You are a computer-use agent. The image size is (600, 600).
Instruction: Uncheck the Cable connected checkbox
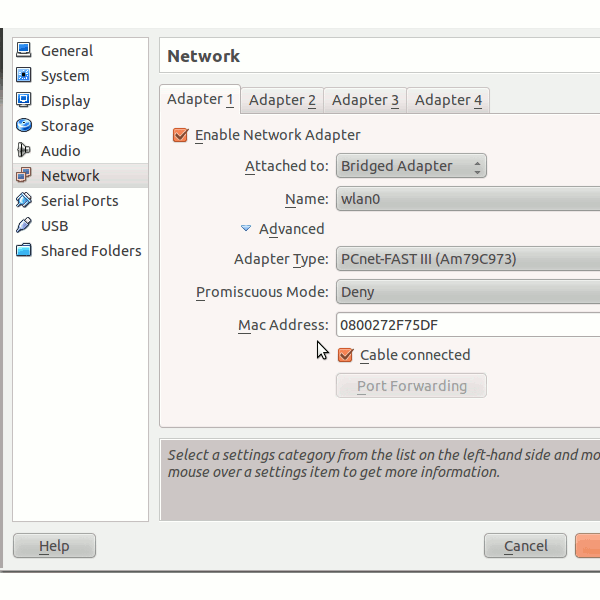point(346,355)
